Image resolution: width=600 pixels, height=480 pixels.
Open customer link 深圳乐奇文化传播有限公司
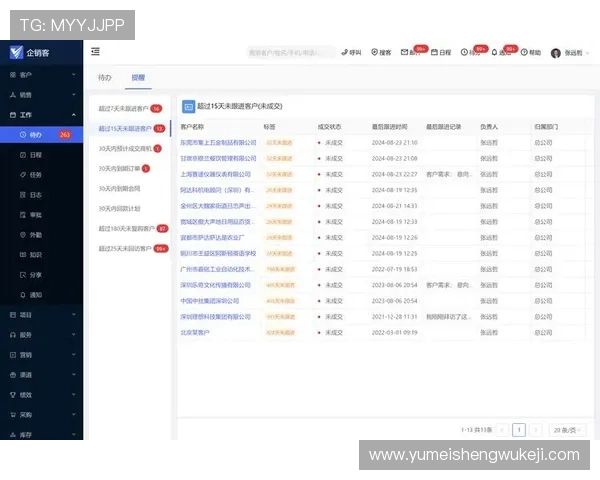pyautogui.click(x=215, y=285)
